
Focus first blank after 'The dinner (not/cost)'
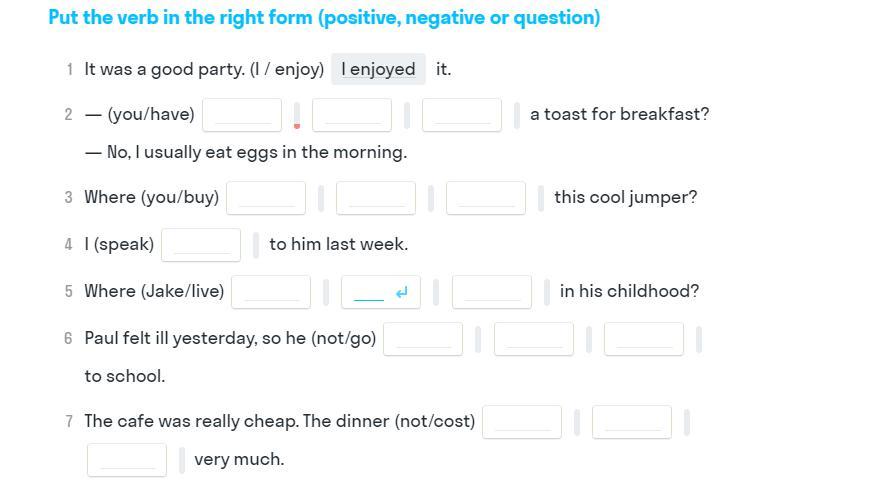pyautogui.click(x=522, y=422)
